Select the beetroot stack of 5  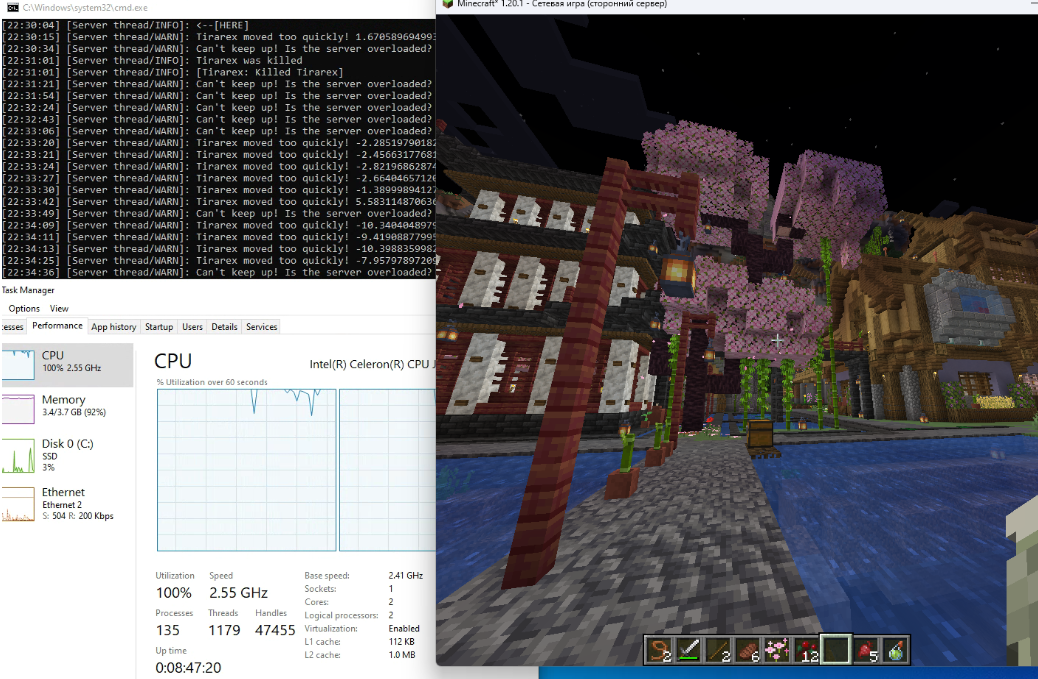865,650
